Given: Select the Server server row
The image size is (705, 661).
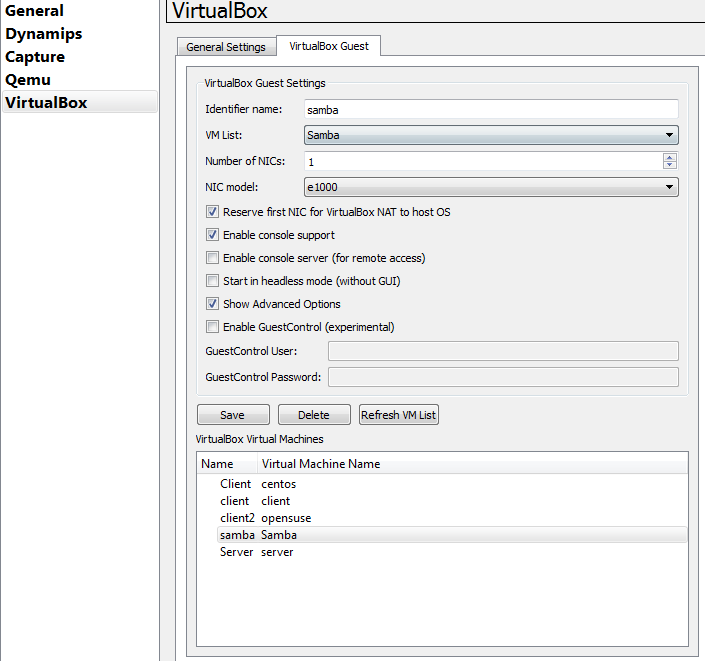Looking at the screenshot, I should pyautogui.click(x=452, y=552).
